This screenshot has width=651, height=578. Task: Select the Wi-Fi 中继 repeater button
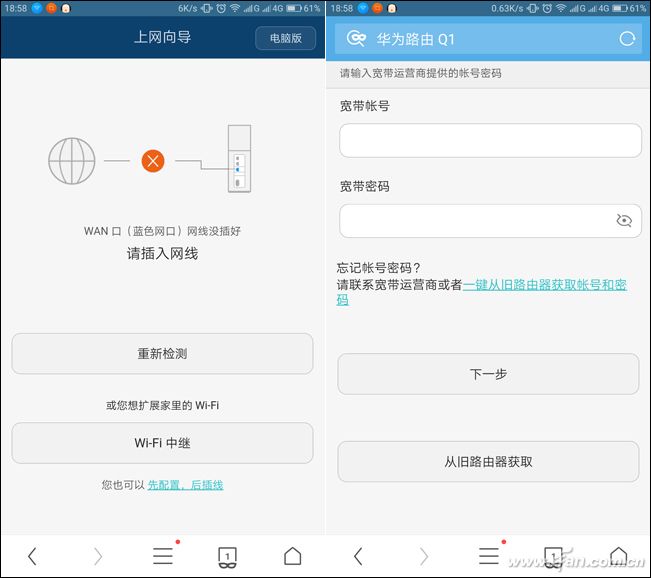tap(162, 443)
